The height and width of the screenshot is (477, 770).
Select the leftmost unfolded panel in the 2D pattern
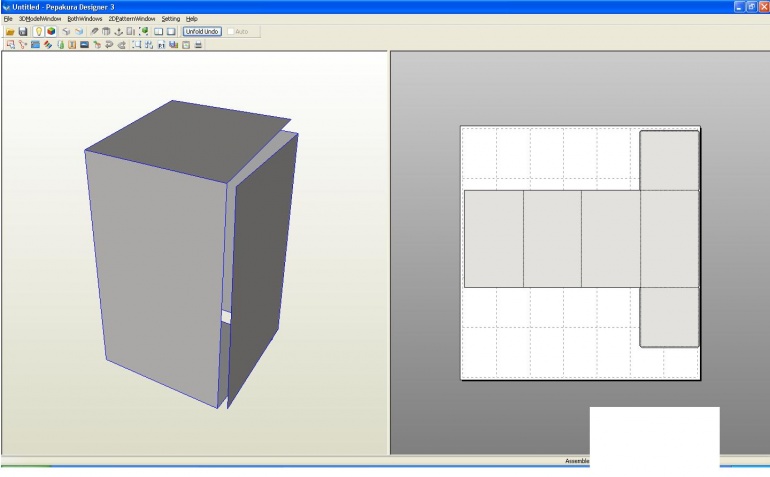pos(494,239)
